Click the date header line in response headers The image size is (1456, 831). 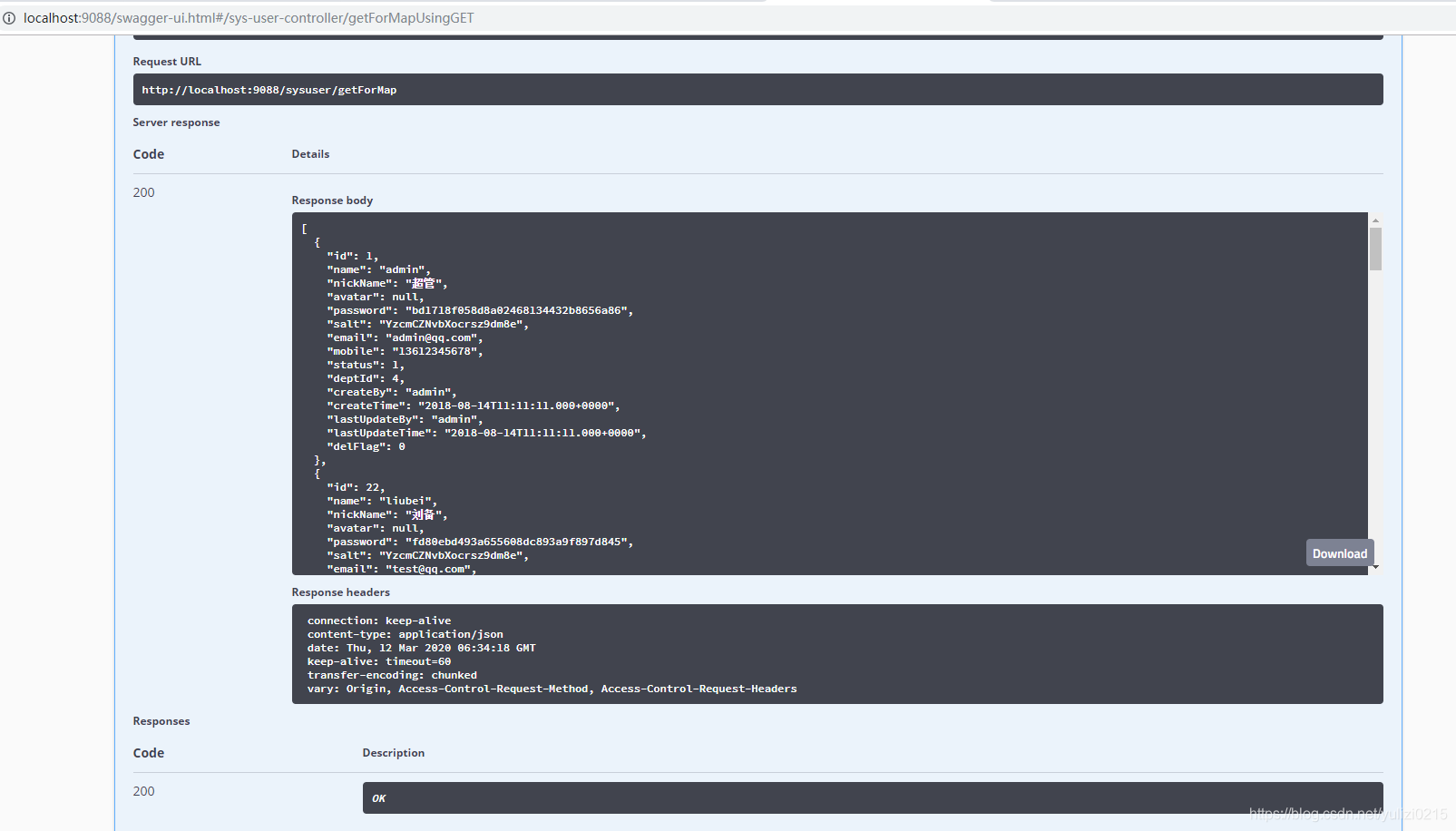click(421, 648)
